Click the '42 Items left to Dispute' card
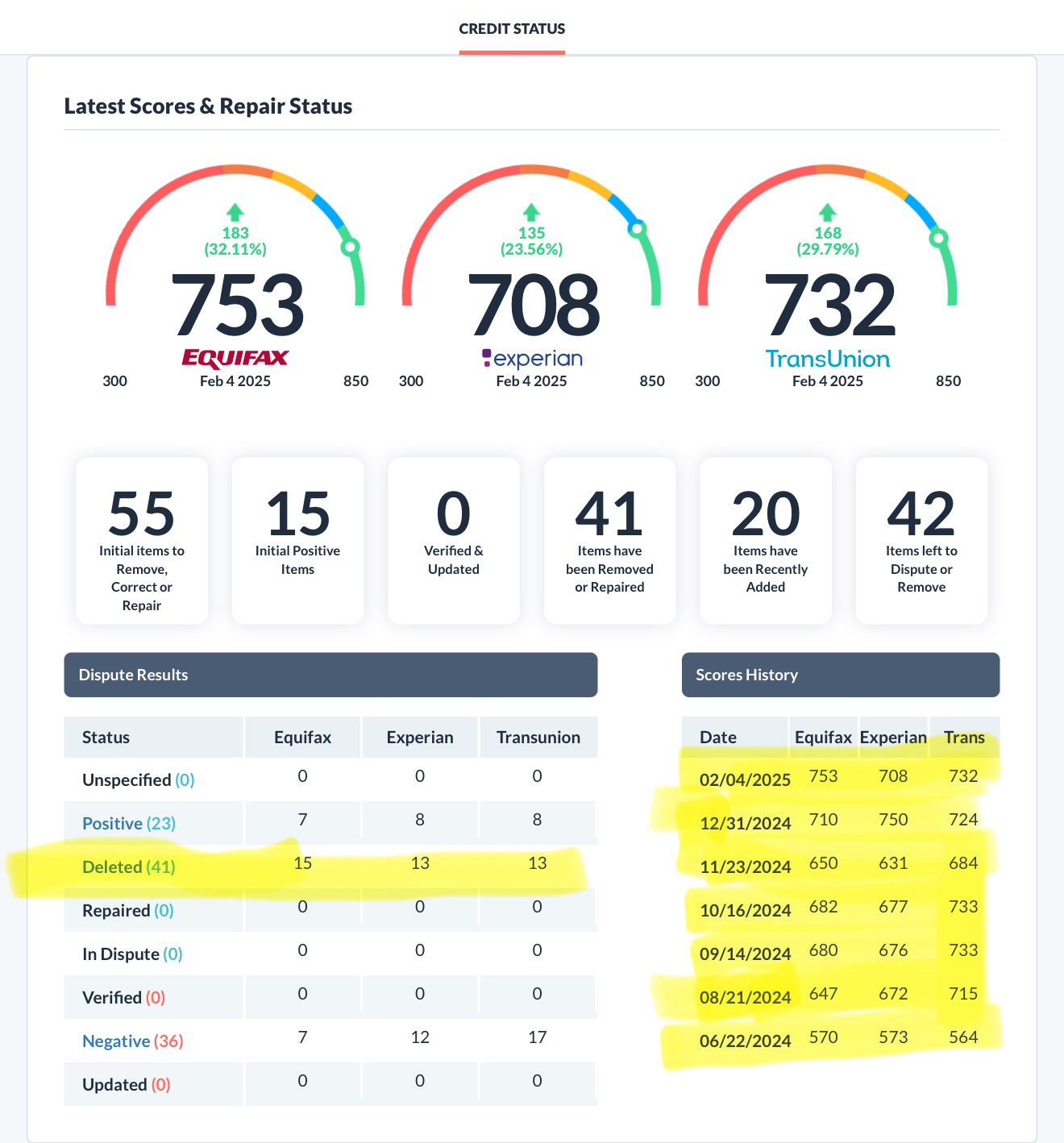This screenshot has width=1064, height=1143. 921,541
